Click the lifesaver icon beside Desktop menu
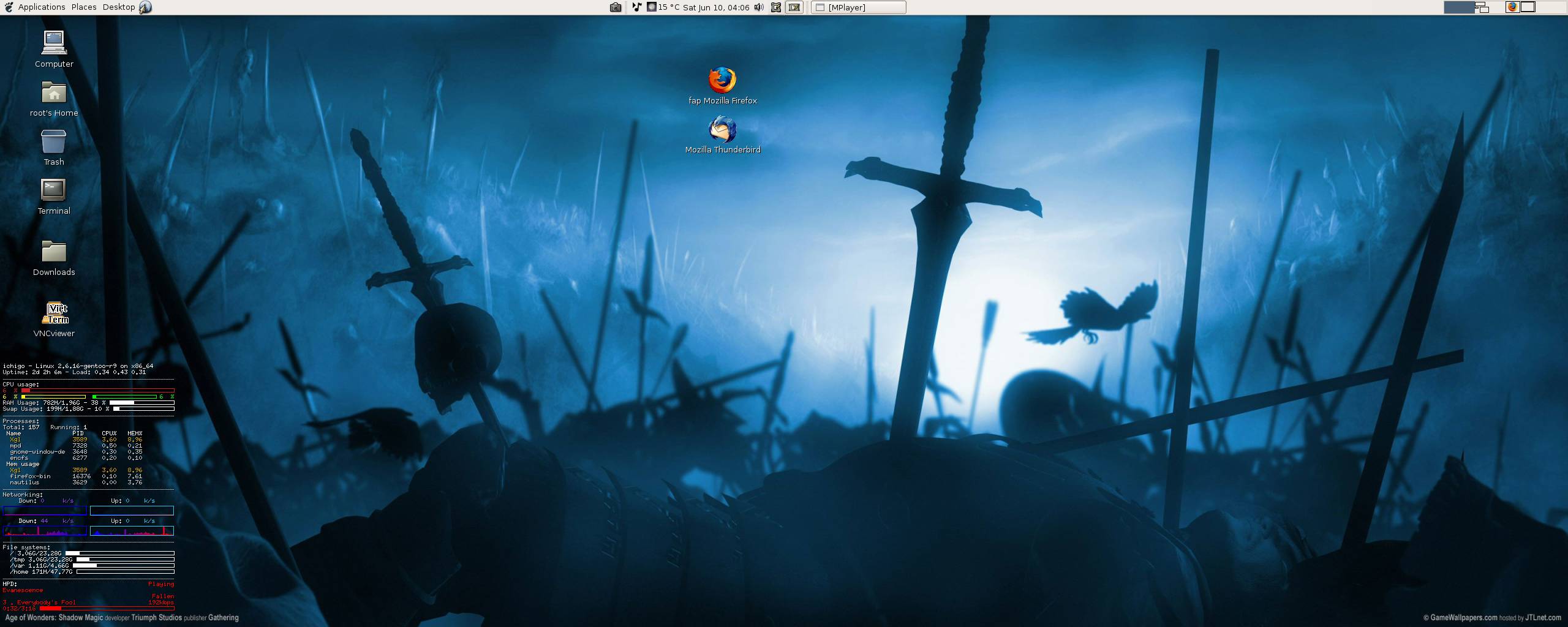 click(x=146, y=7)
